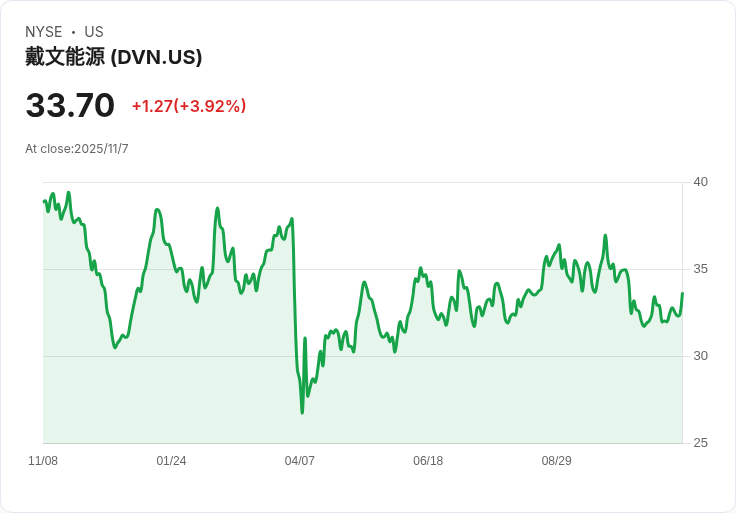Image resolution: width=736 pixels, height=513 pixels.
Task: Click the late-January price peak on the line
Action: (157, 210)
